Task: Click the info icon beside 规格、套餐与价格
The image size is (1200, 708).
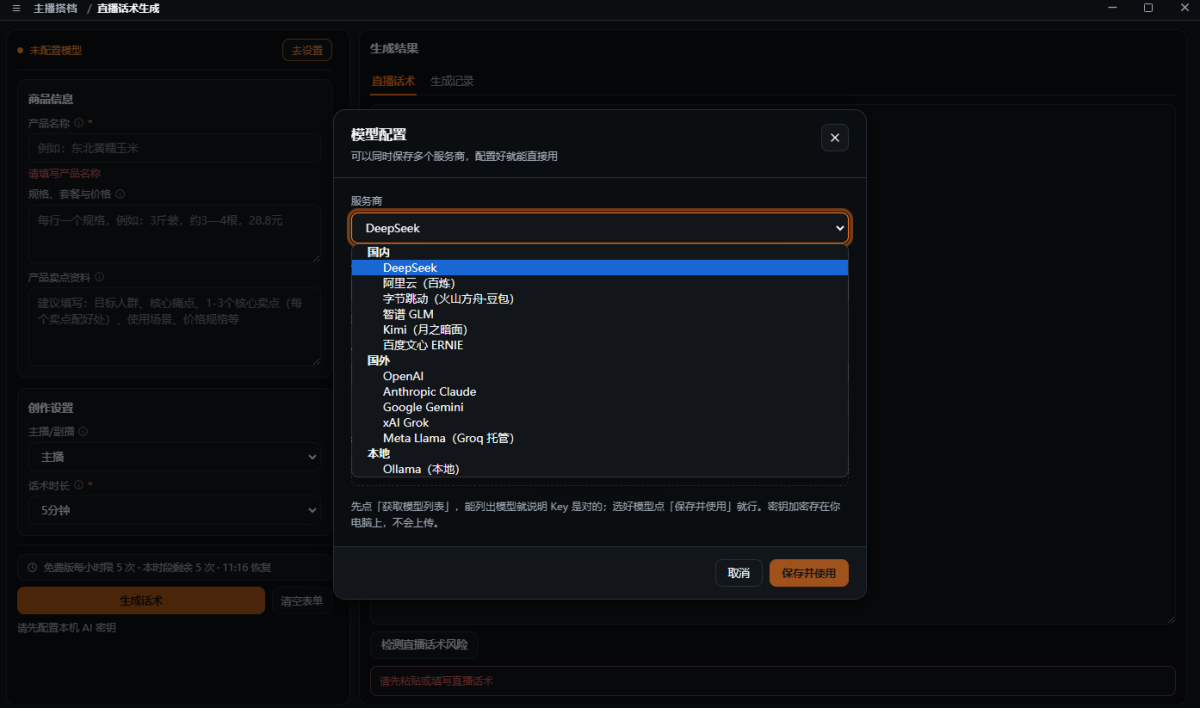Action: pyautogui.click(x=120, y=194)
